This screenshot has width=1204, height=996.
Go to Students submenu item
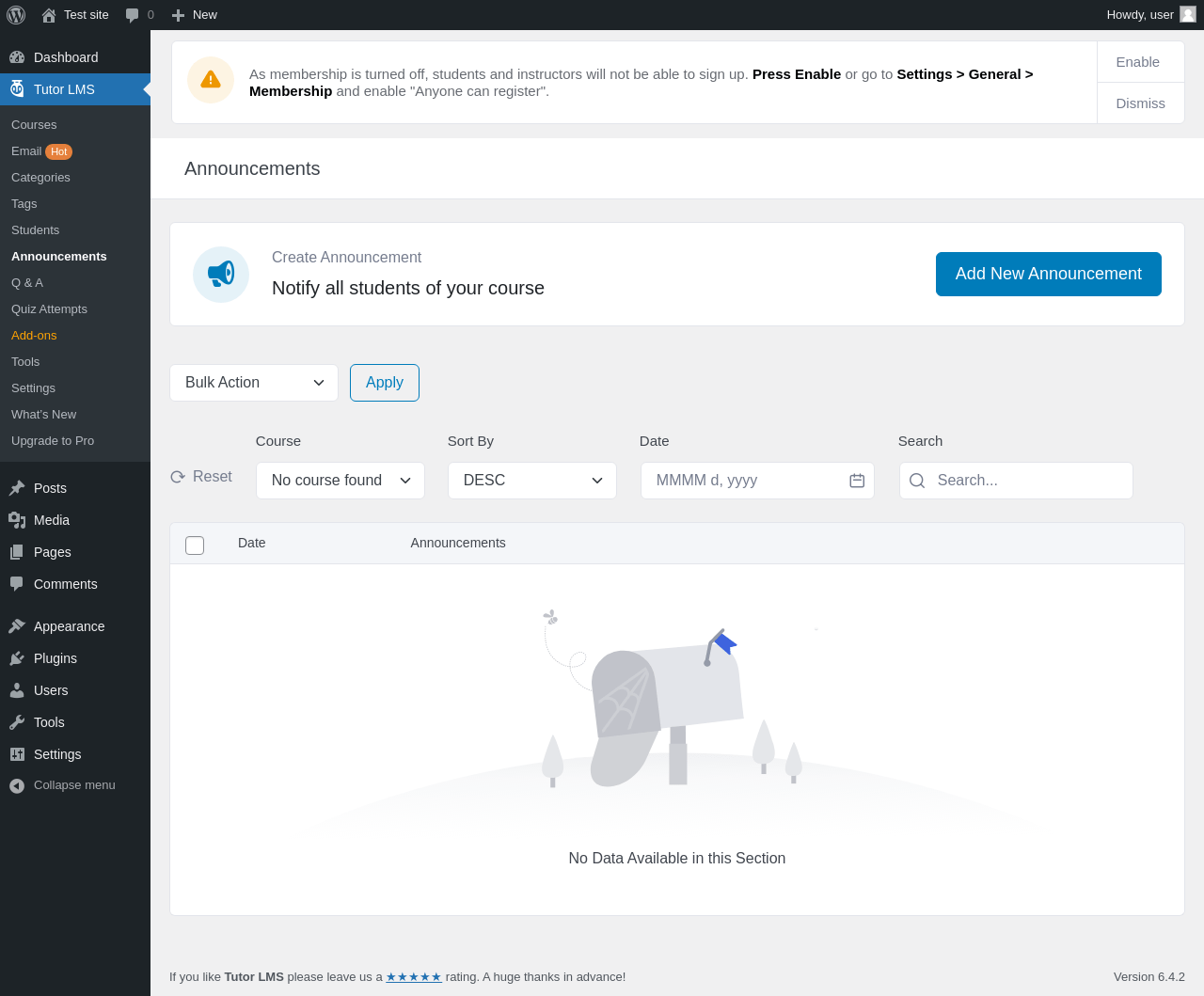[x=35, y=230]
